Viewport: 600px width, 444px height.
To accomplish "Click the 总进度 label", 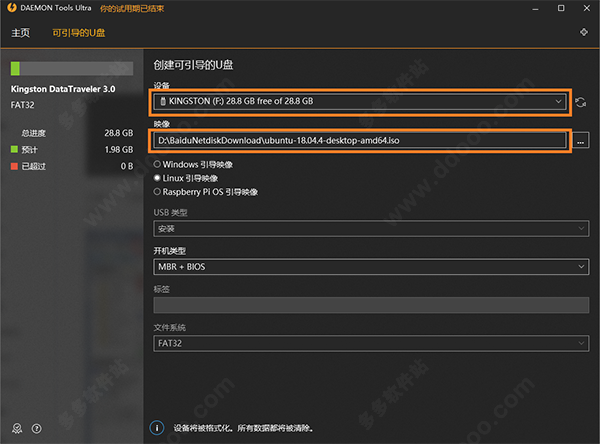I will click(x=34, y=133).
